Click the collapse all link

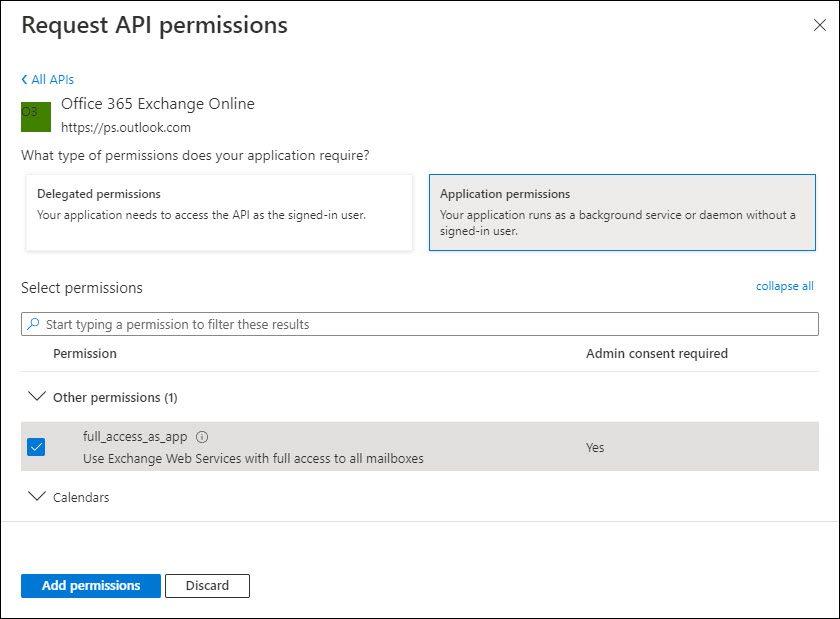pos(784,286)
